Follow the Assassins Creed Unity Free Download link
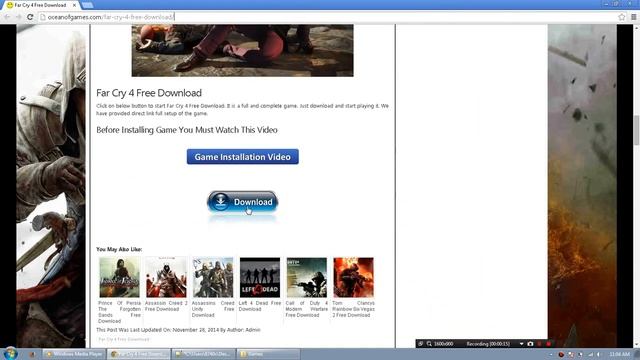This screenshot has width=640, height=360. (x=213, y=309)
